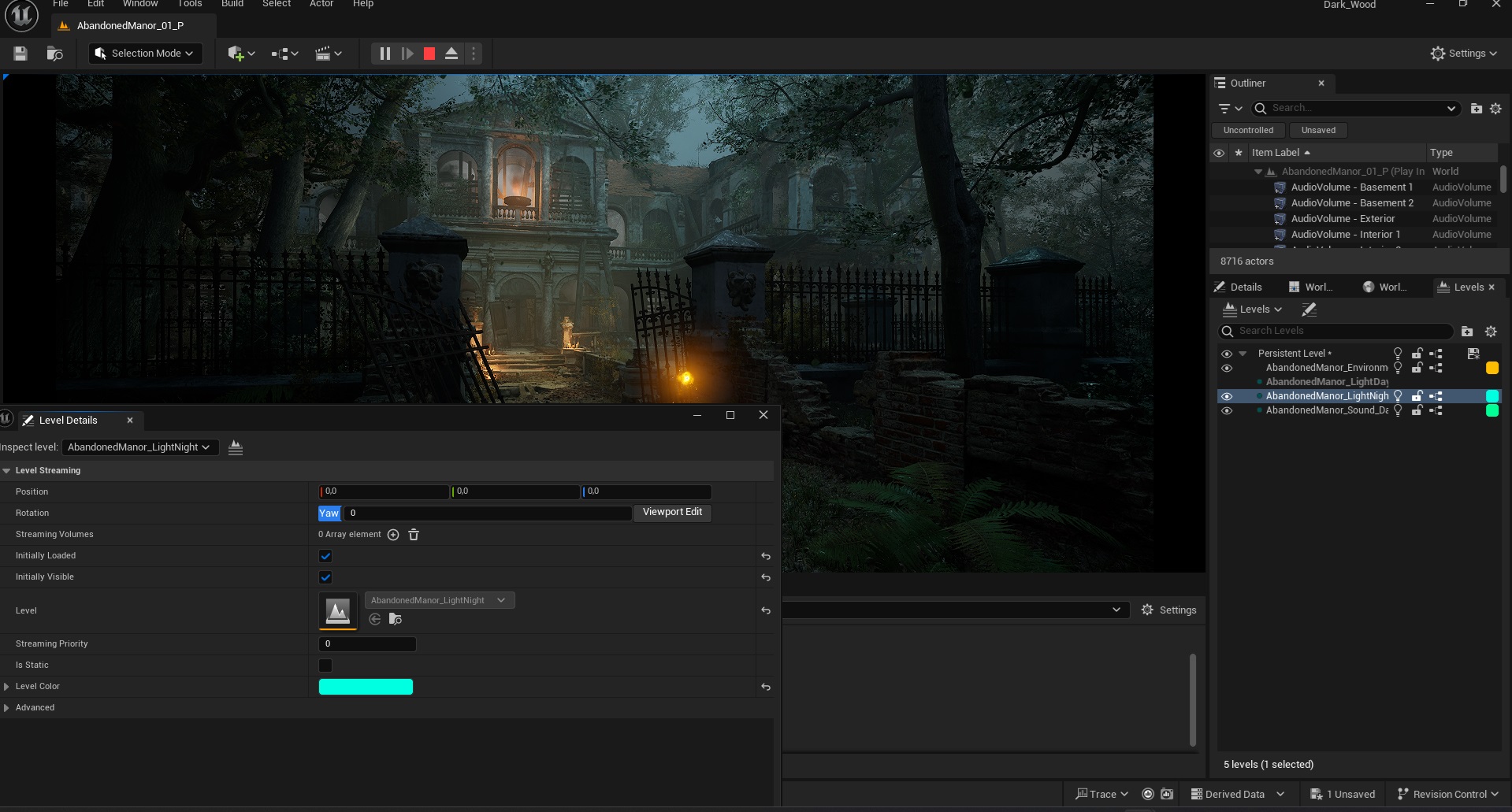The width and height of the screenshot is (1512, 812).
Task: Collapse the Persistent Level tree
Action: (x=1243, y=354)
